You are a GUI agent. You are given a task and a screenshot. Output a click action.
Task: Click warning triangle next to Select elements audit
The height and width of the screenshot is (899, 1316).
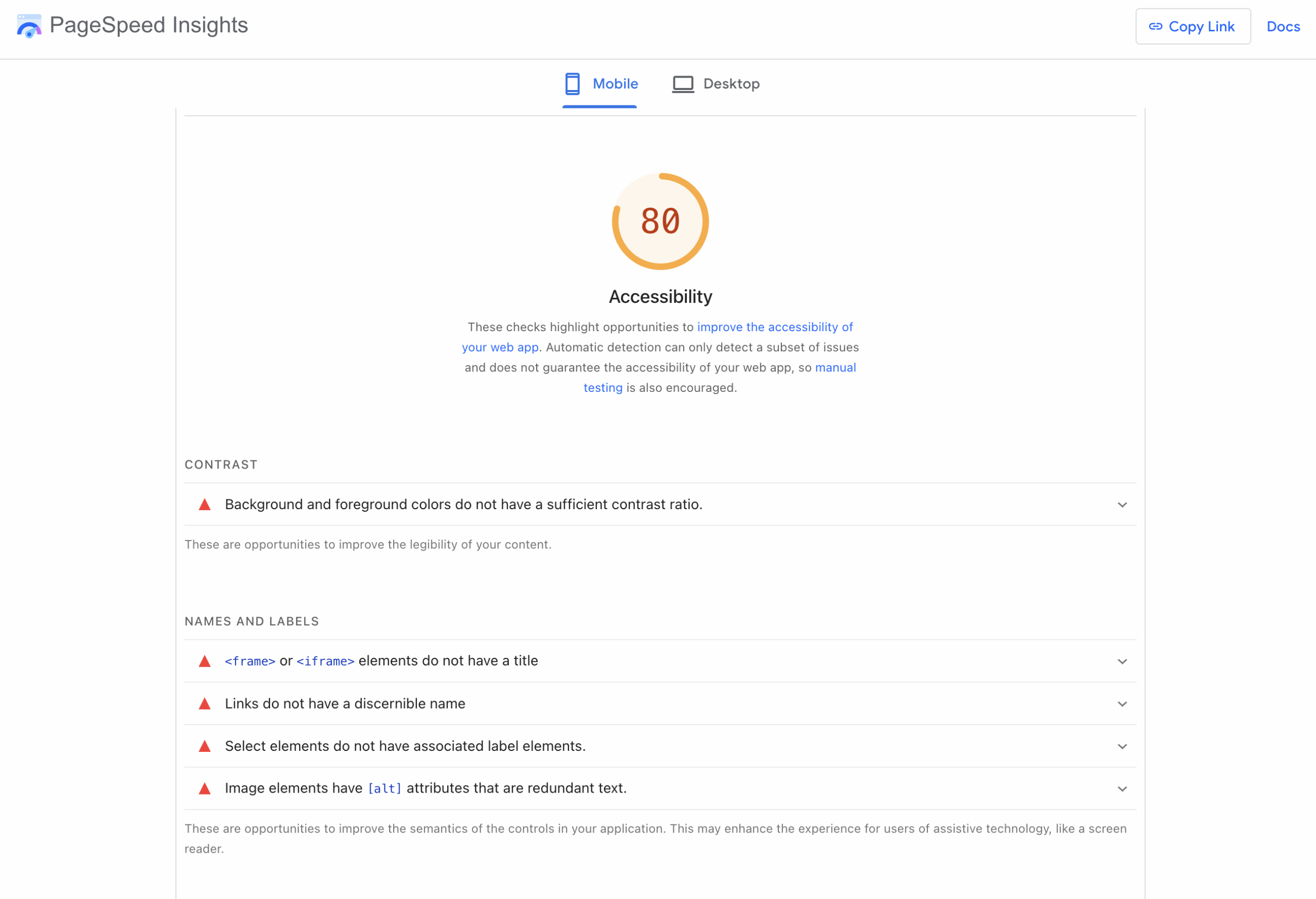(205, 746)
